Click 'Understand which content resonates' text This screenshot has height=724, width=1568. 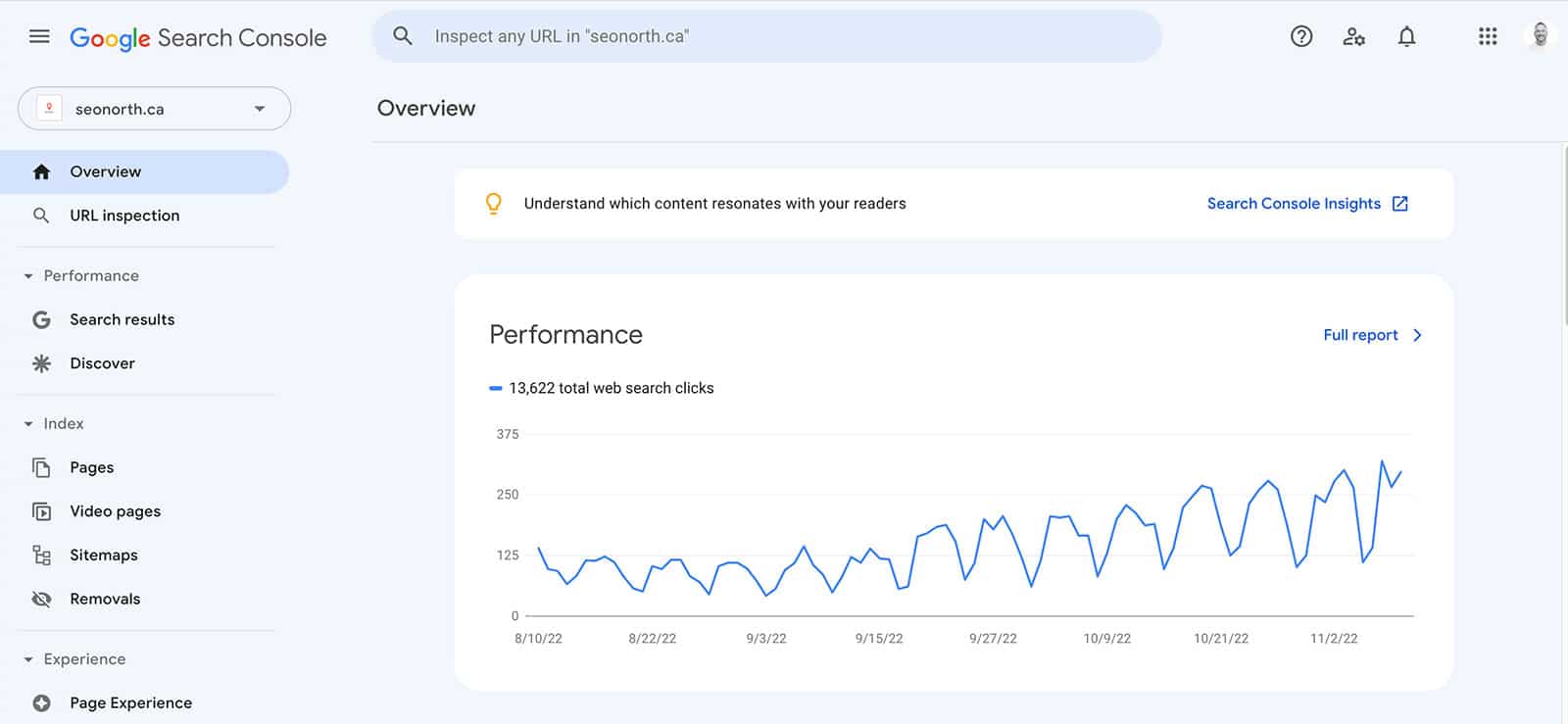click(714, 204)
